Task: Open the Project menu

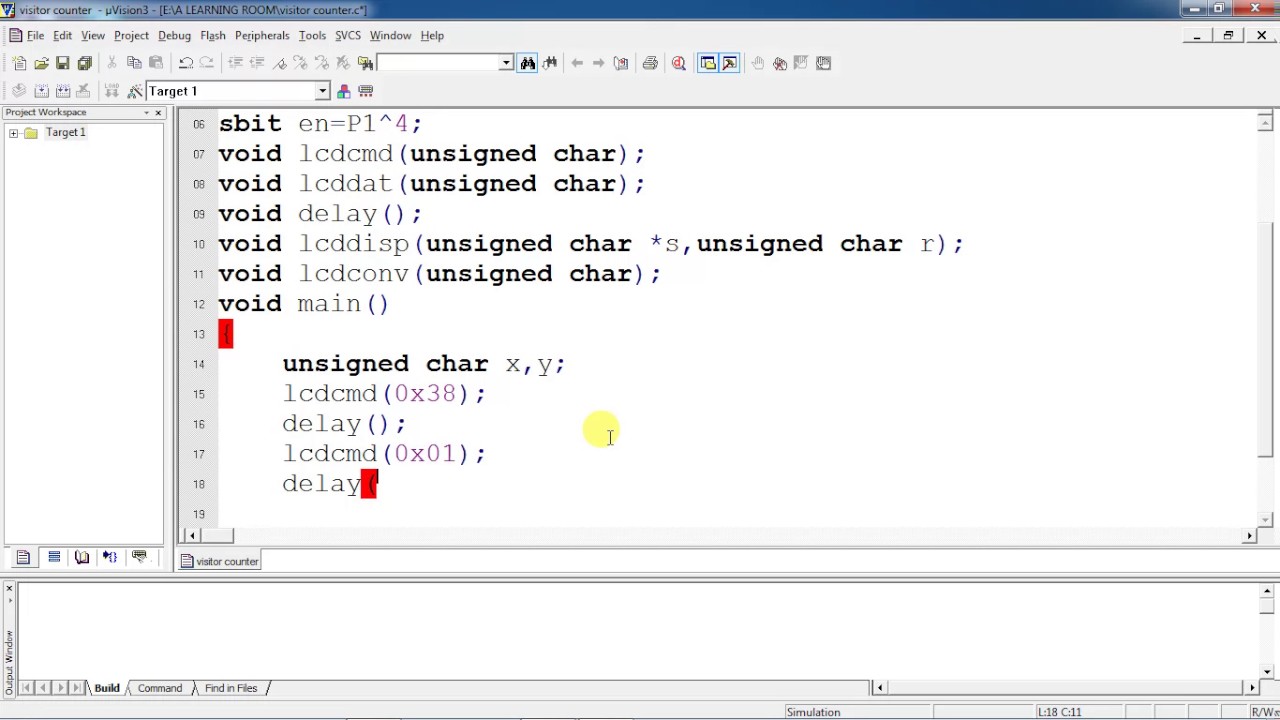Action: (x=131, y=35)
